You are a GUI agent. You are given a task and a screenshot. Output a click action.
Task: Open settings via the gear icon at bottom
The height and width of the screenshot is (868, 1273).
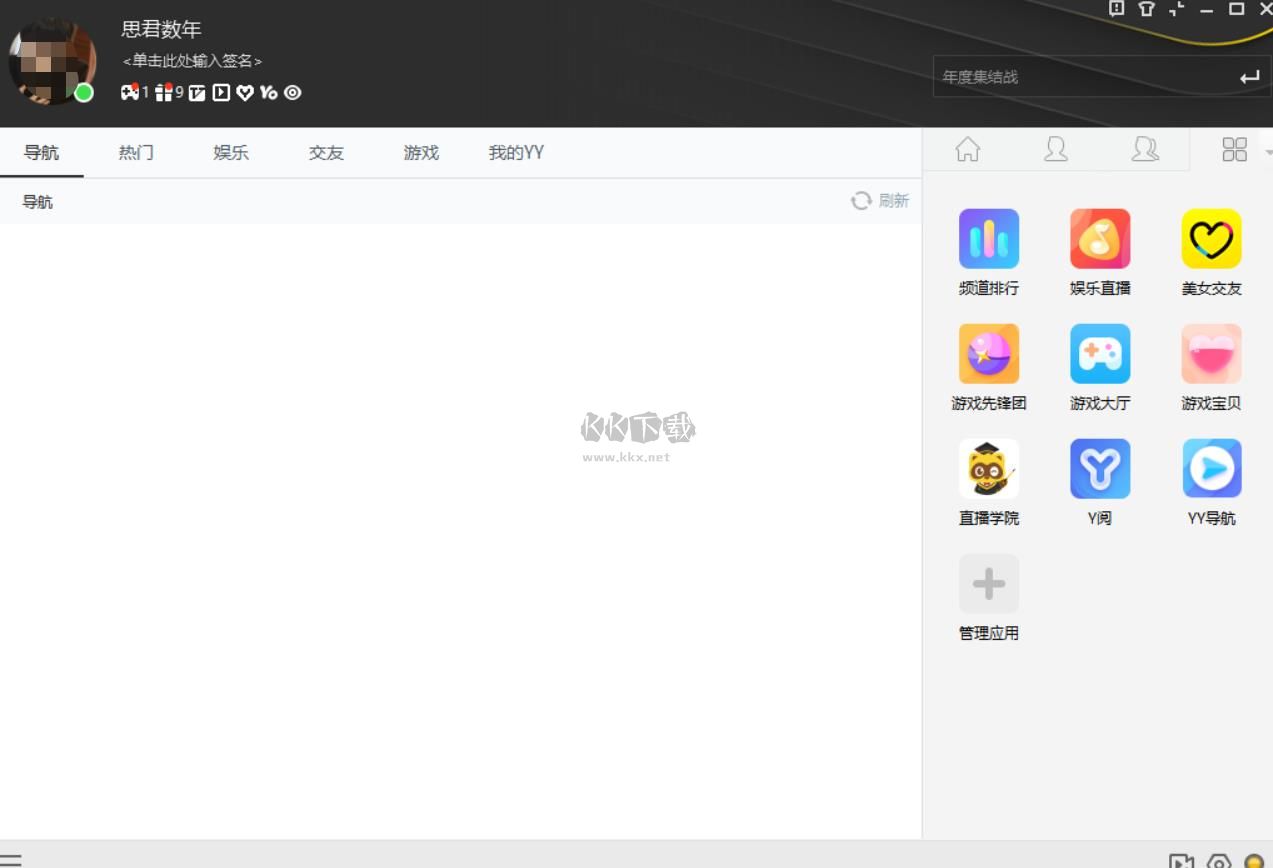1218,861
